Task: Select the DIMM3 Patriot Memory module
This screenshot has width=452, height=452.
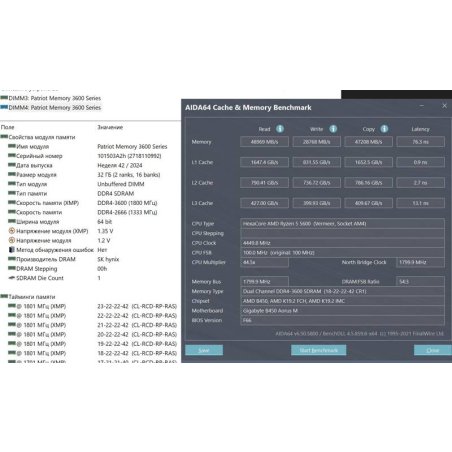Action: [51, 98]
